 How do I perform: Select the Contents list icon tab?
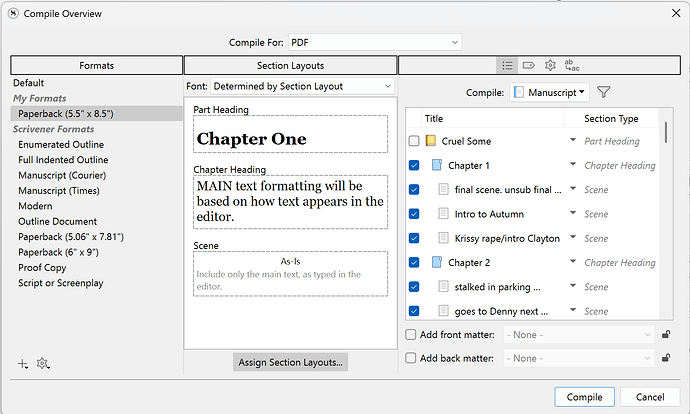[x=507, y=66]
